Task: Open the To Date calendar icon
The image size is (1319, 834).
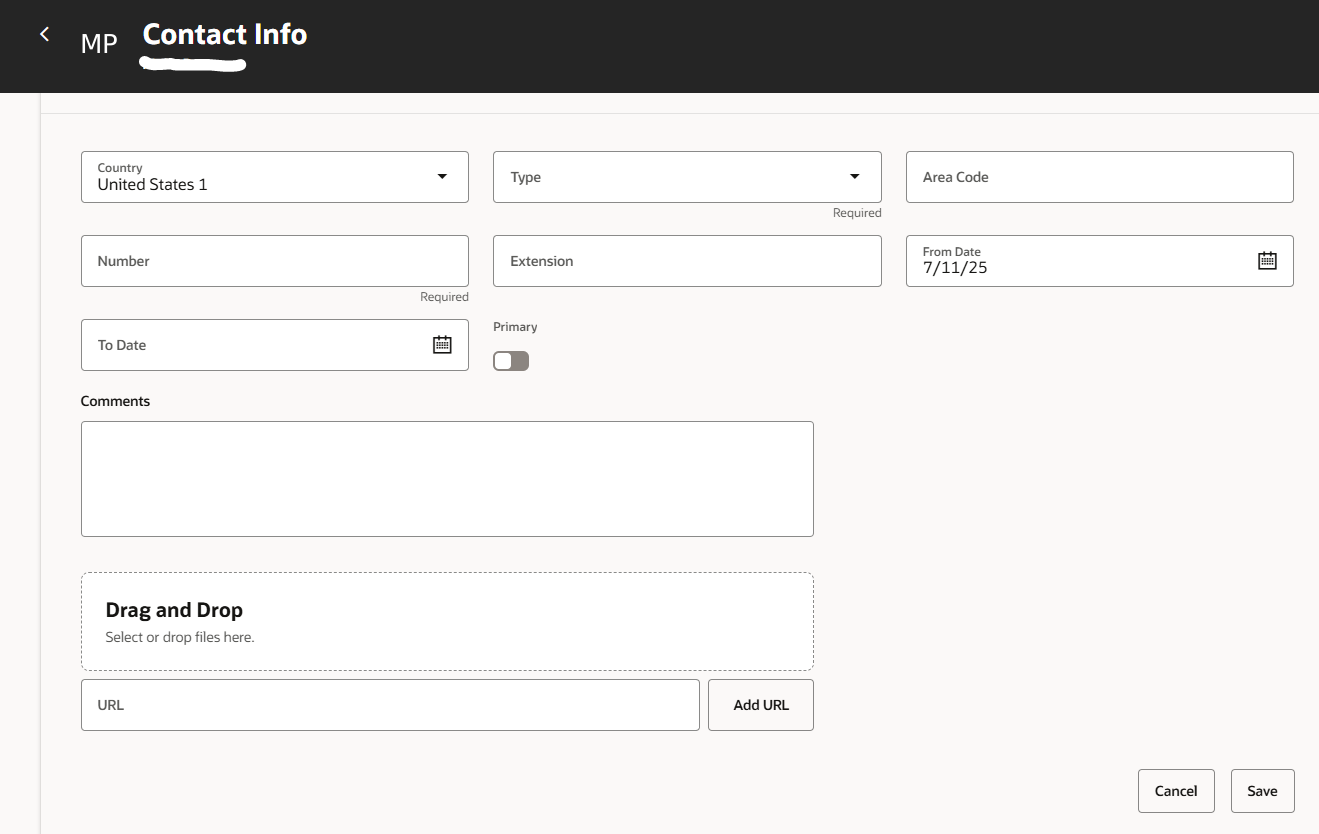Action: coord(441,344)
